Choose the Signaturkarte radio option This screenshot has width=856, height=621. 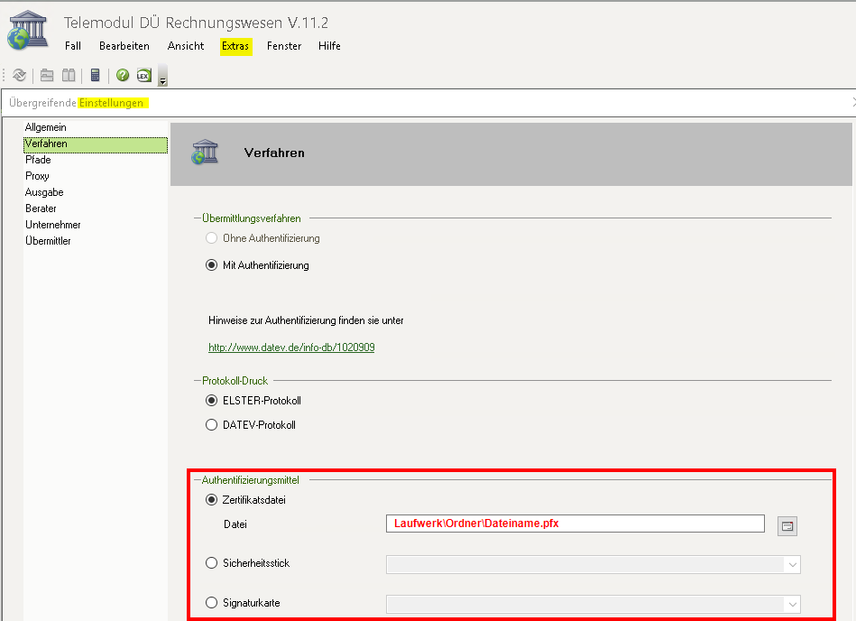coord(211,603)
